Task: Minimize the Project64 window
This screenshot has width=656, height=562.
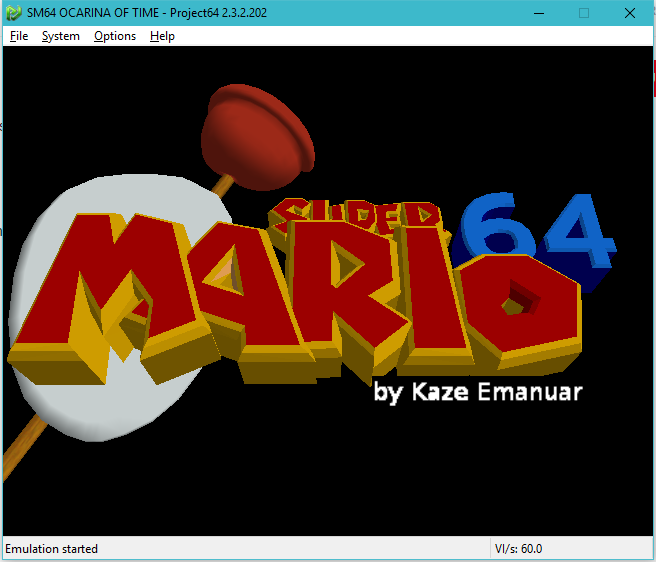Action: [539, 13]
